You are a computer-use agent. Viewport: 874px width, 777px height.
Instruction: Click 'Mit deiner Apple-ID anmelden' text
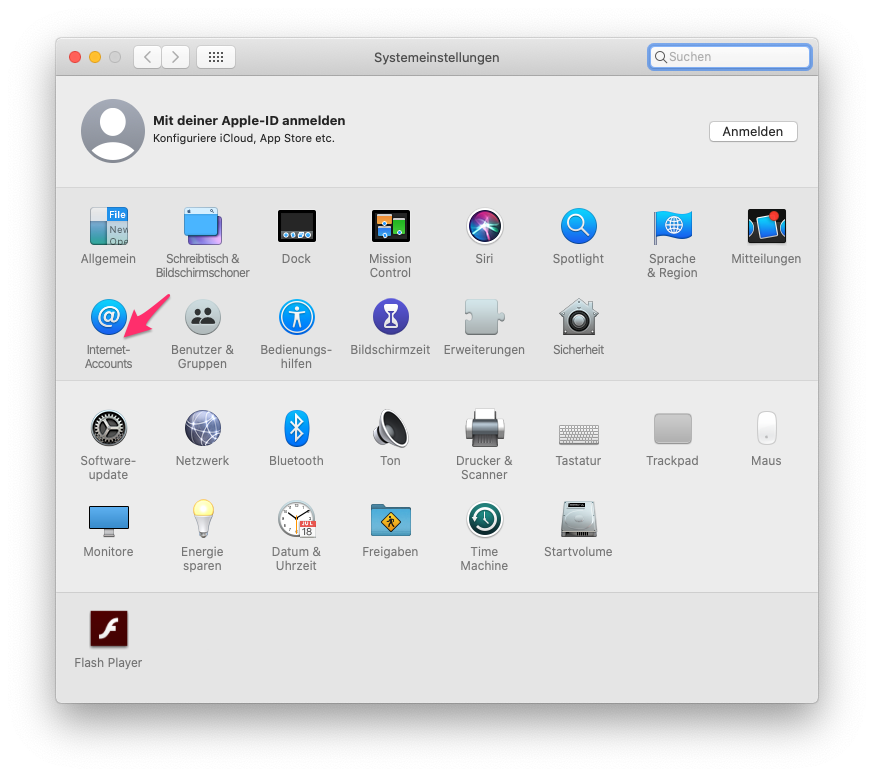(x=249, y=120)
